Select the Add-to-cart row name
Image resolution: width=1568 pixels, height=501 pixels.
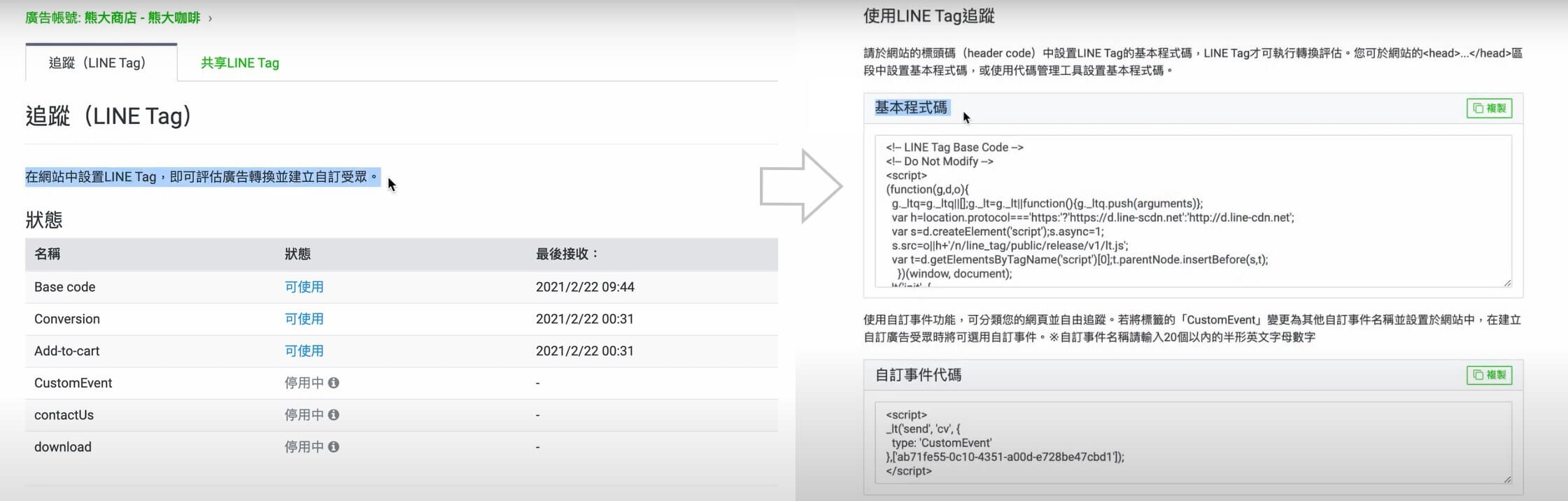(67, 351)
